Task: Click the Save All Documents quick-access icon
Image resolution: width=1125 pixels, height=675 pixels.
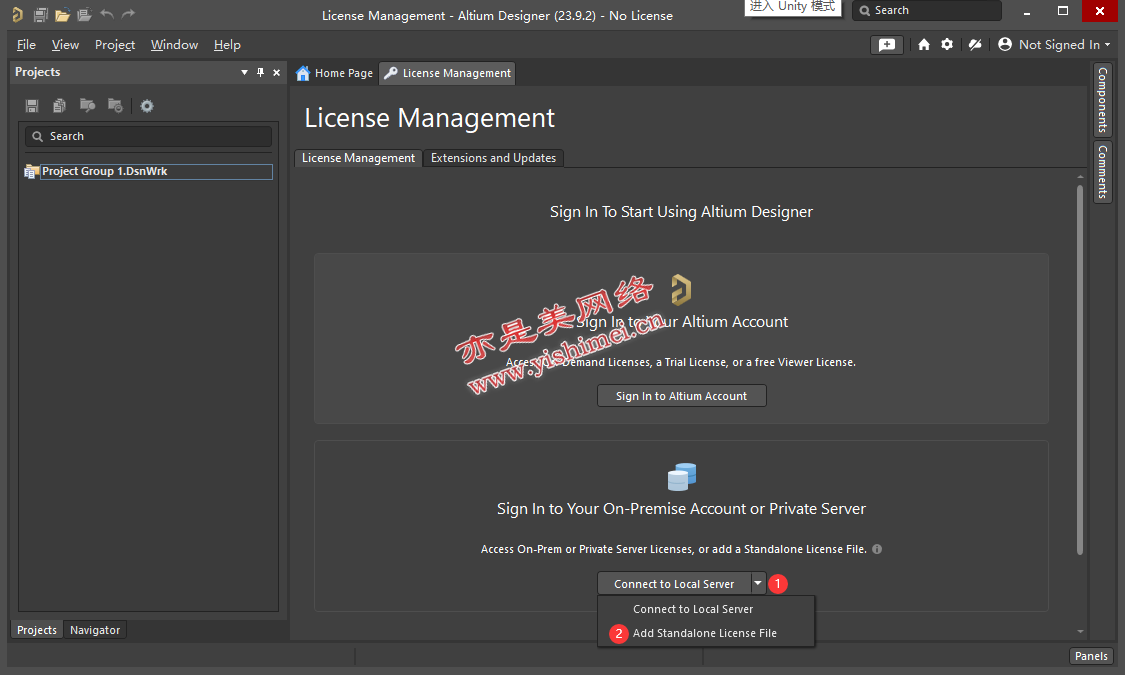Action: coord(41,14)
